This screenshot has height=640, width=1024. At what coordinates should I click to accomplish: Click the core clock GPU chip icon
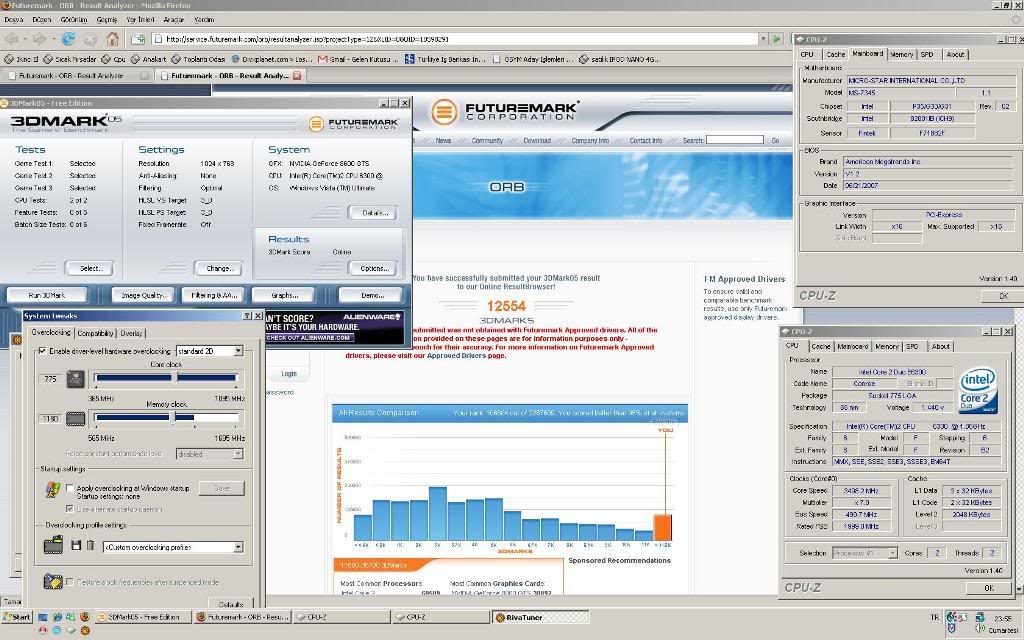pos(75,379)
